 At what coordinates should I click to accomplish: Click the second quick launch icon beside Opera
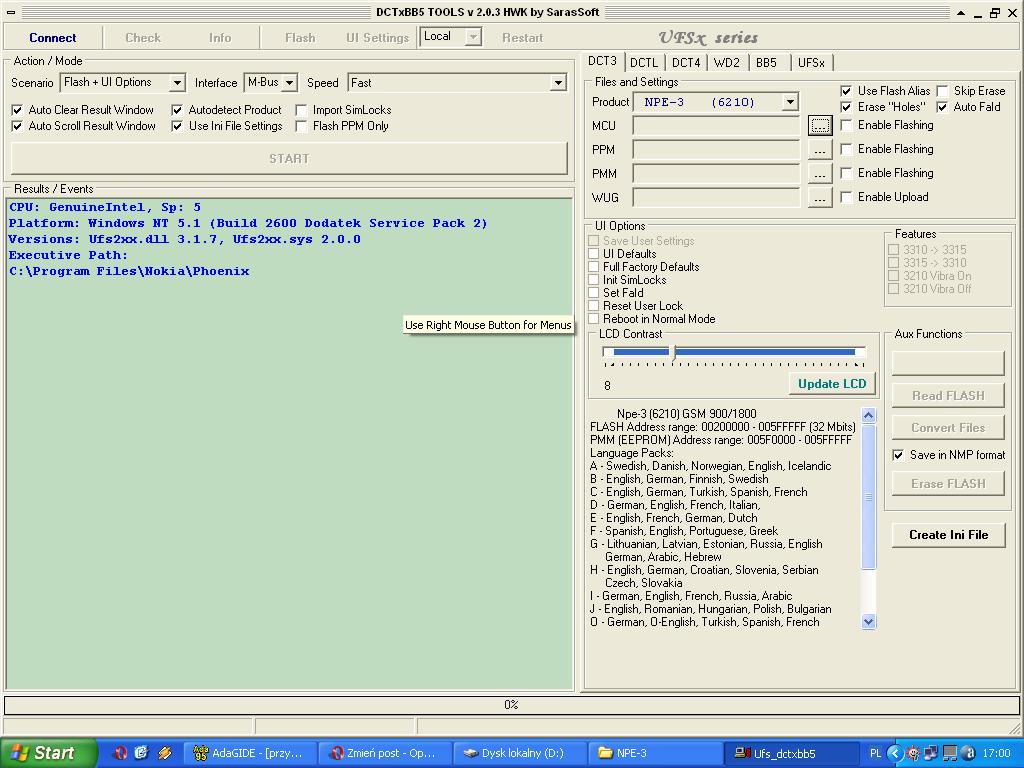[142, 753]
